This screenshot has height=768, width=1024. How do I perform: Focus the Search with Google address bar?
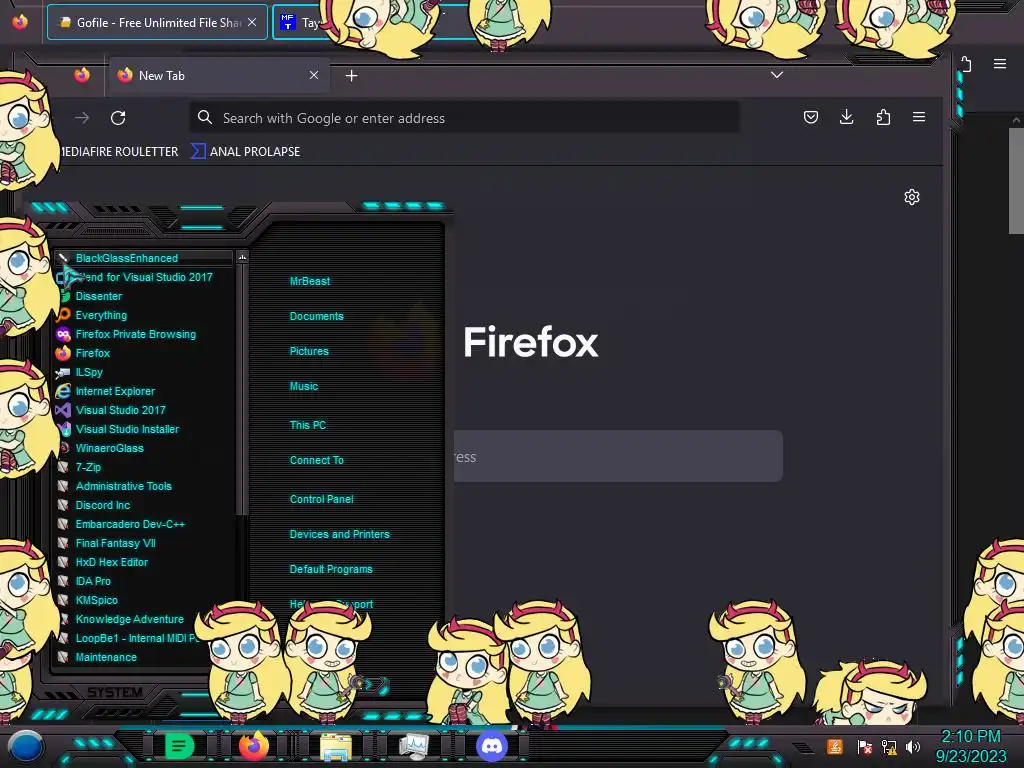pyautogui.click(x=464, y=118)
